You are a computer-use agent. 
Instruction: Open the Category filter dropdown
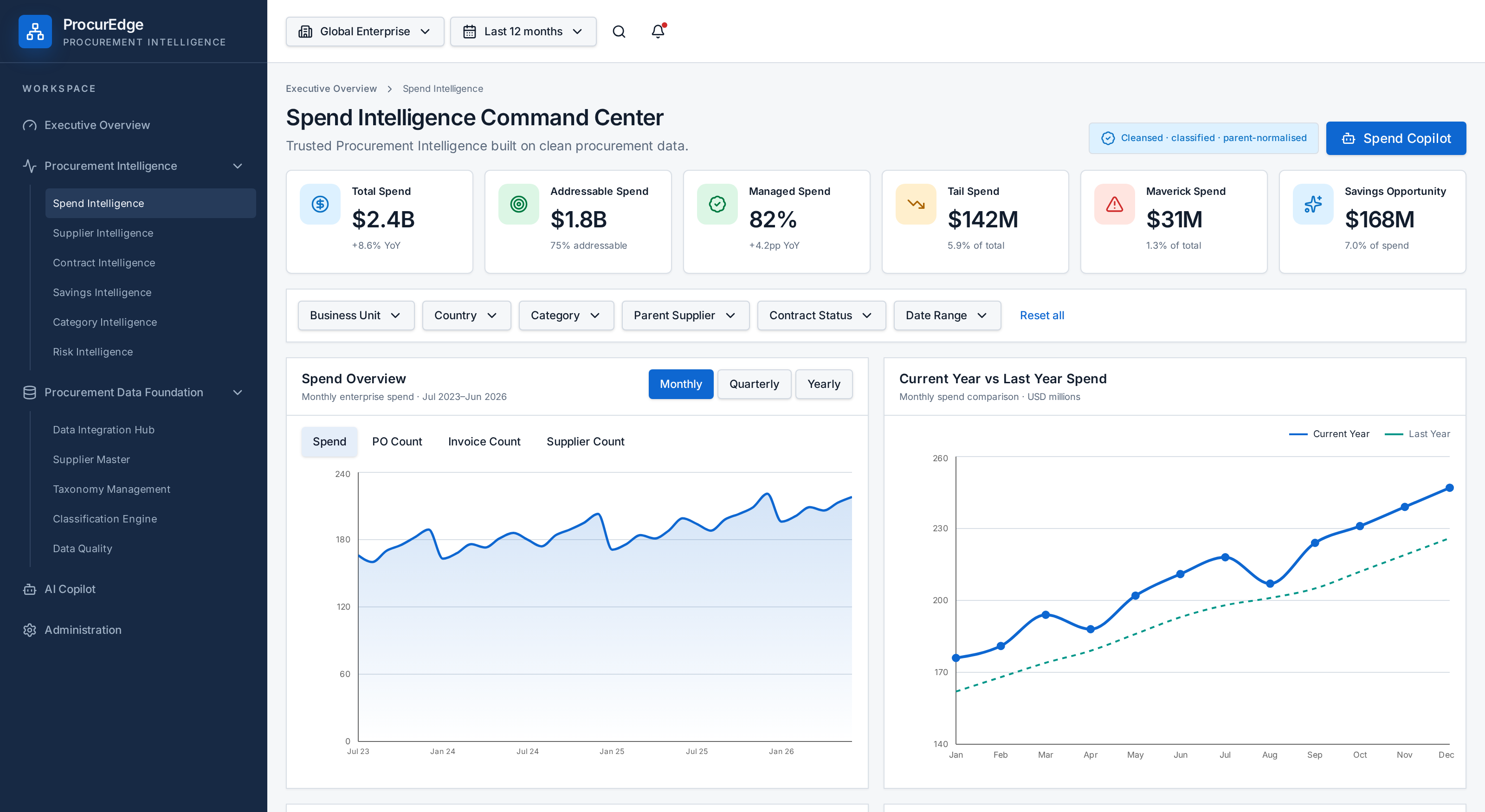click(566, 315)
